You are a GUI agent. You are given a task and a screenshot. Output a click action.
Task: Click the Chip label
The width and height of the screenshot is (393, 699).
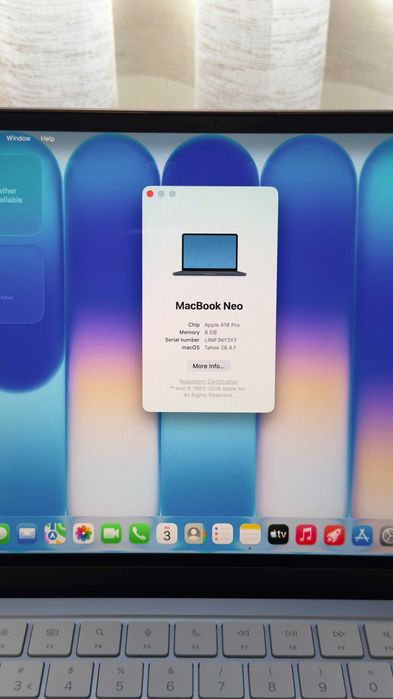click(x=194, y=325)
